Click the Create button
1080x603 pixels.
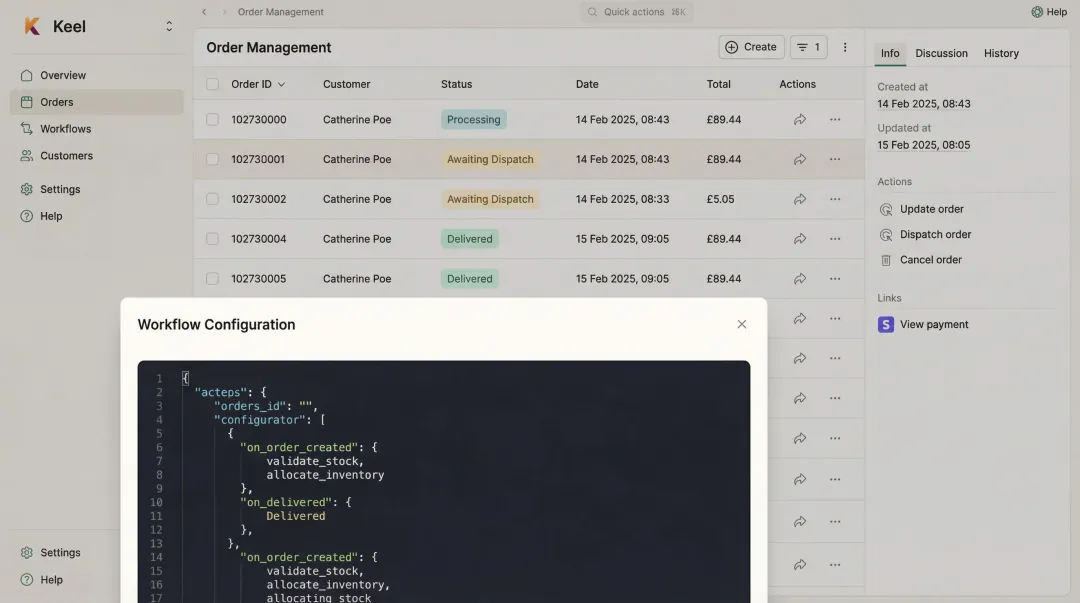coord(751,47)
